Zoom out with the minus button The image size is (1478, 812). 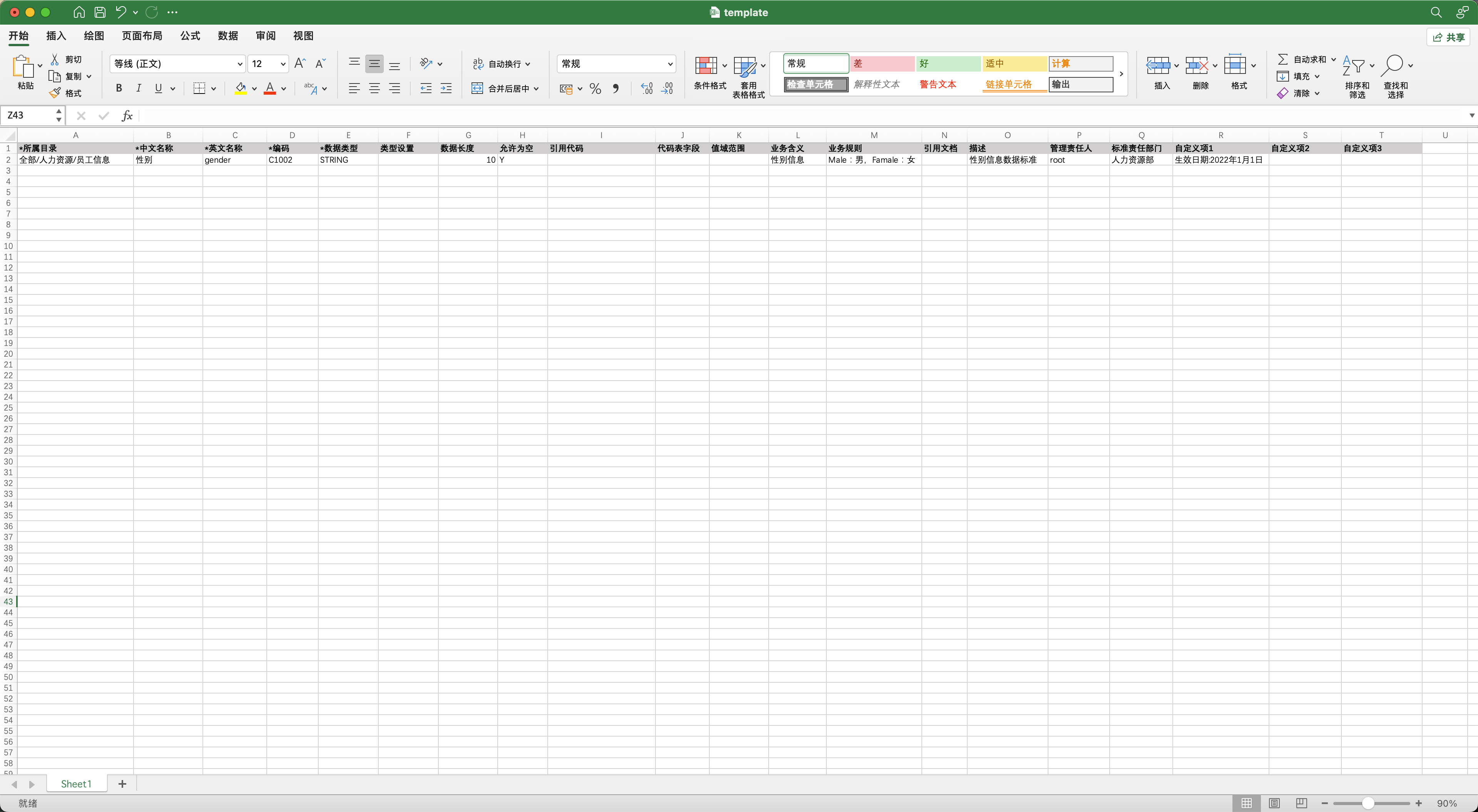(1324, 803)
